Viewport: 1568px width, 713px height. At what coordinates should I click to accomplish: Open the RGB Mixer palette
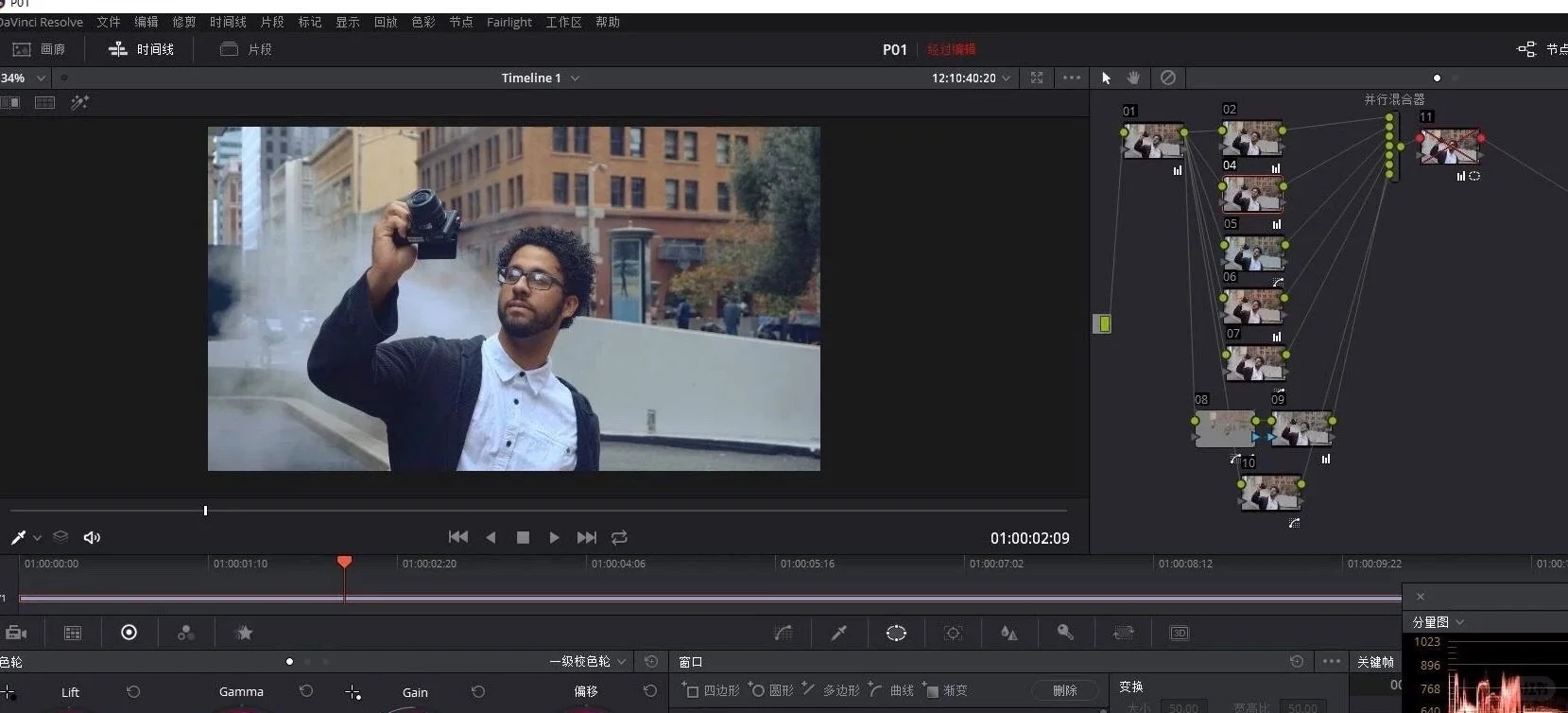pyautogui.click(x=186, y=633)
